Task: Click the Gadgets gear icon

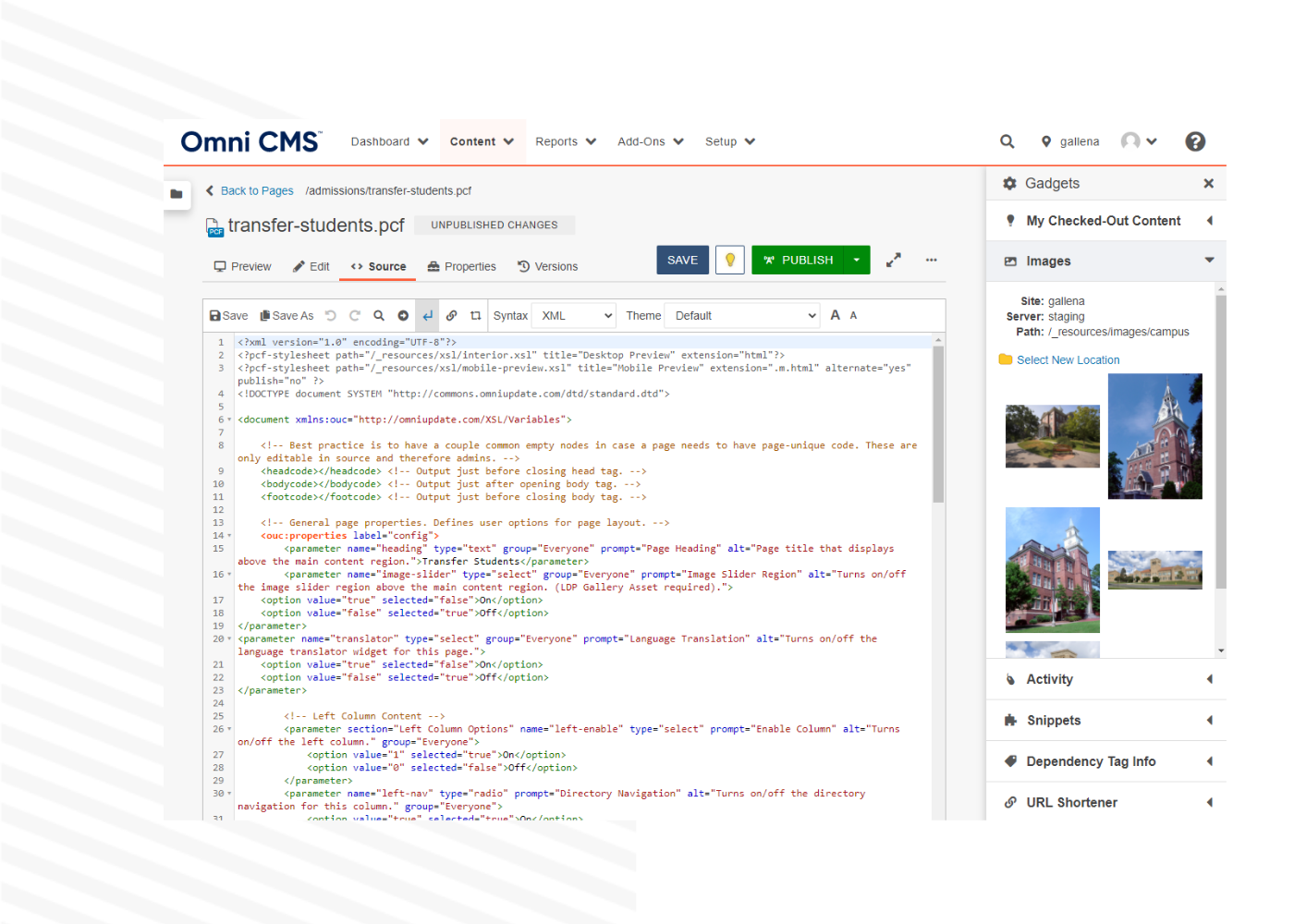Action: click(x=1009, y=184)
